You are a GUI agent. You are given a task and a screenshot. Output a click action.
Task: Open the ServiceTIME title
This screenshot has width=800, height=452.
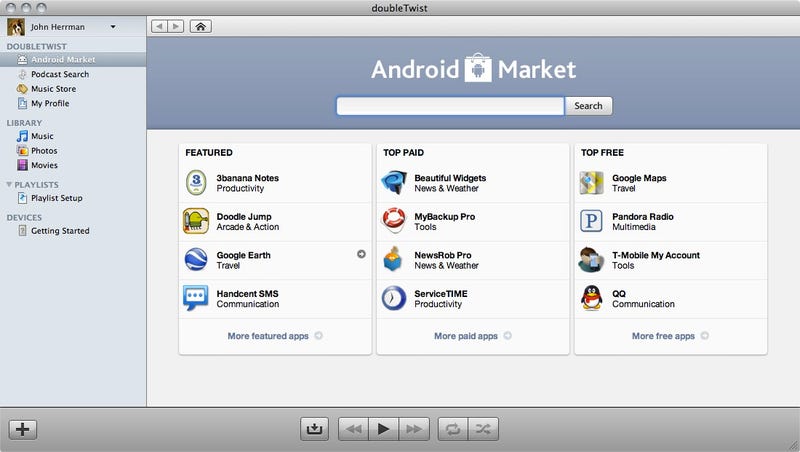tap(441, 294)
